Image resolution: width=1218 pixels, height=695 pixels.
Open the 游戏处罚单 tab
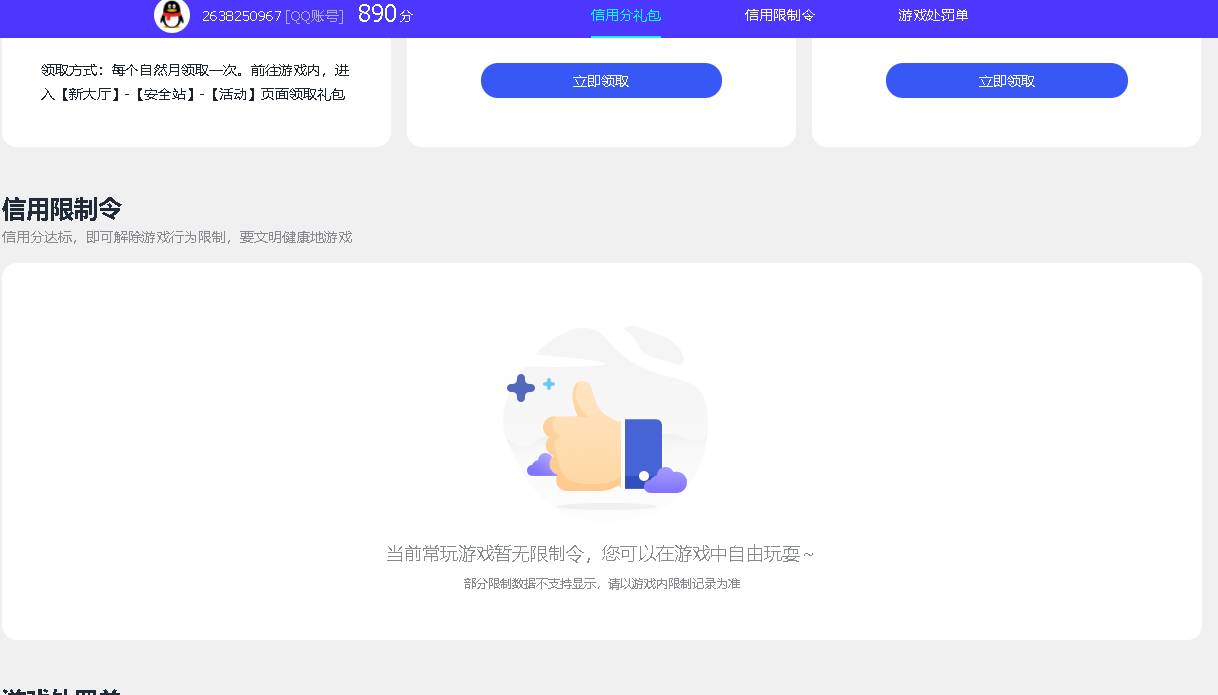tap(933, 15)
